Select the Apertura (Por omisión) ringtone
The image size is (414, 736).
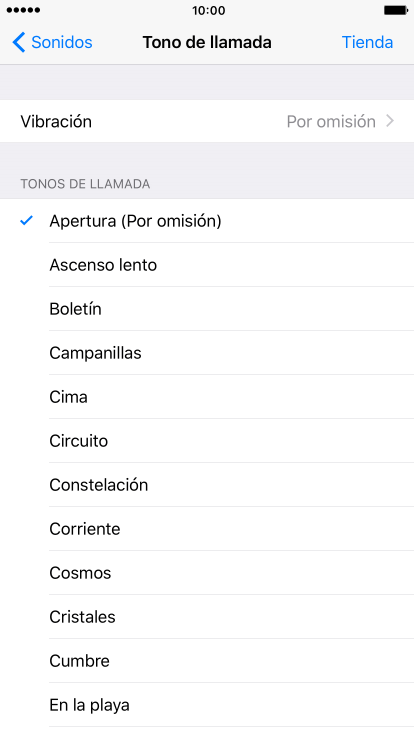click(207, 221)
